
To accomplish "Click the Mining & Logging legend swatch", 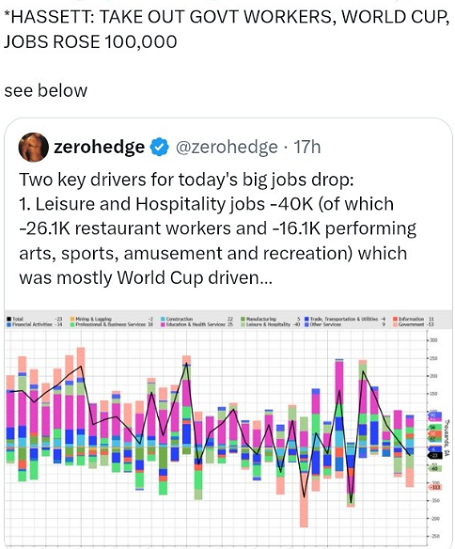I will coord(73,319).
